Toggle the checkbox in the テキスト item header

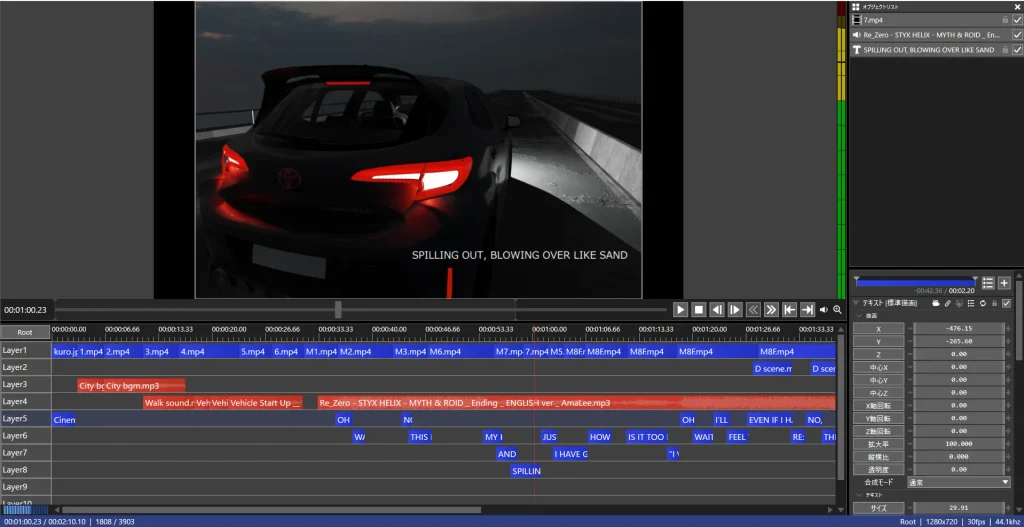[x=1006, y=303]
